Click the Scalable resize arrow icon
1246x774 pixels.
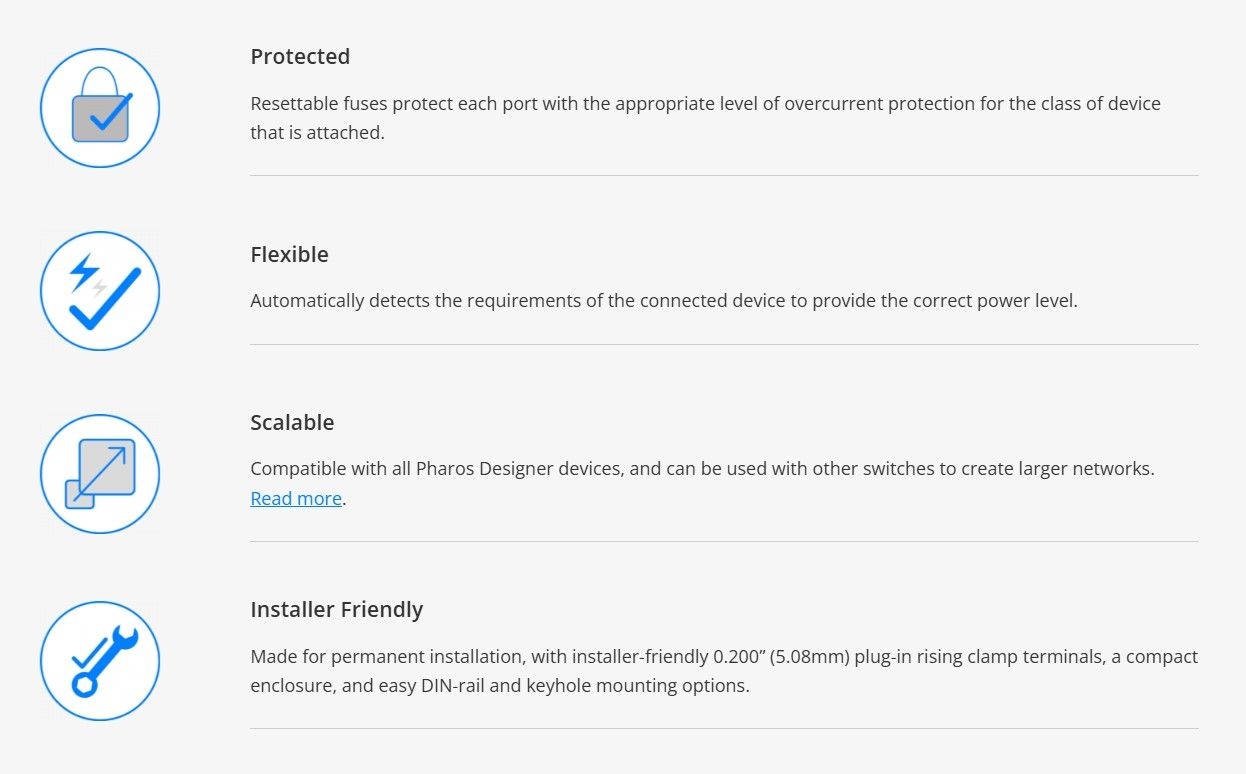click(x=100, y=474)
